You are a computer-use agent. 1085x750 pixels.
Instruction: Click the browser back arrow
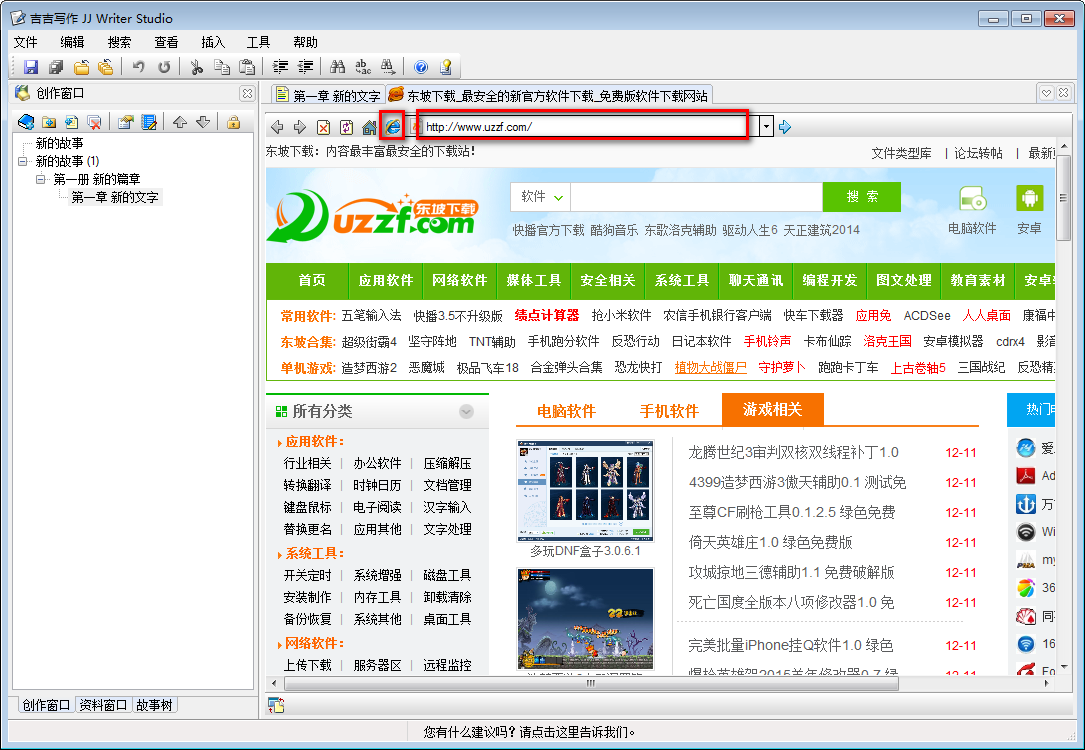[x=277, y=127]
